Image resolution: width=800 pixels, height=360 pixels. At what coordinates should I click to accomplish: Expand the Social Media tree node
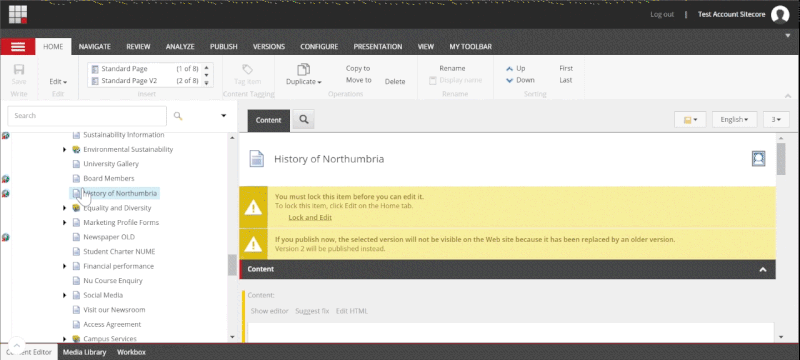(64, 295)
